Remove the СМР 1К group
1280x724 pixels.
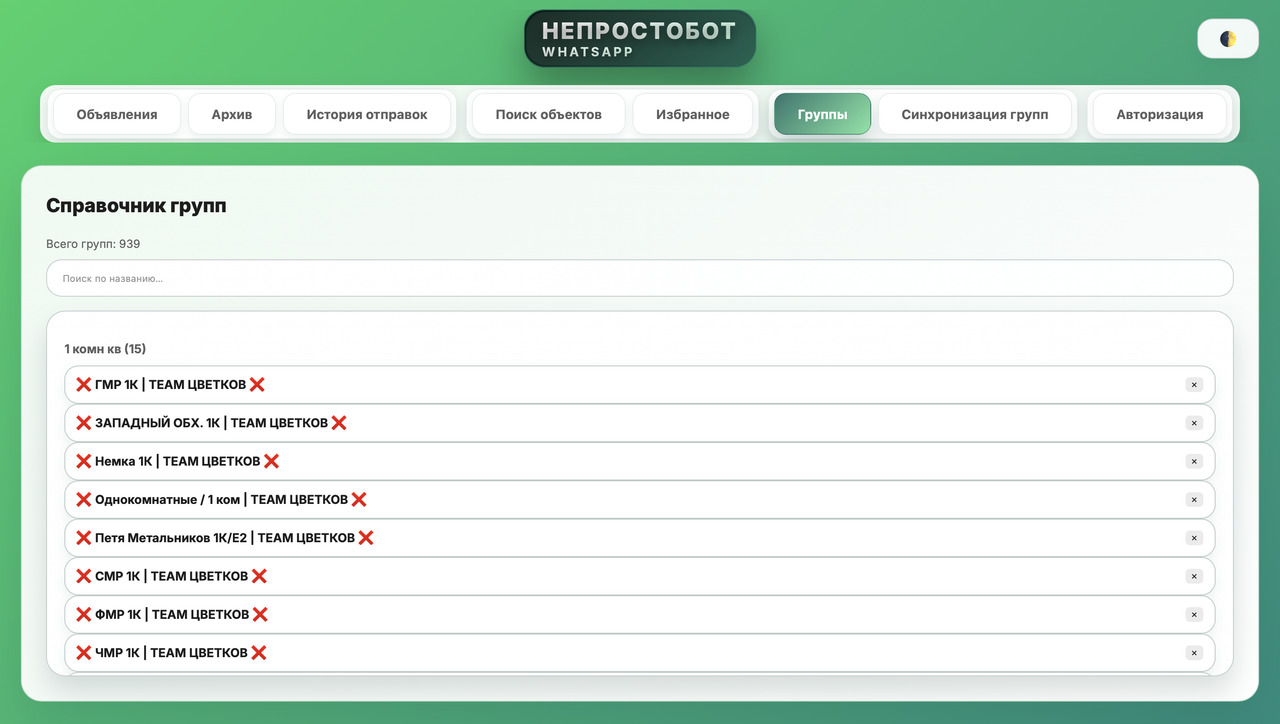1194,576
